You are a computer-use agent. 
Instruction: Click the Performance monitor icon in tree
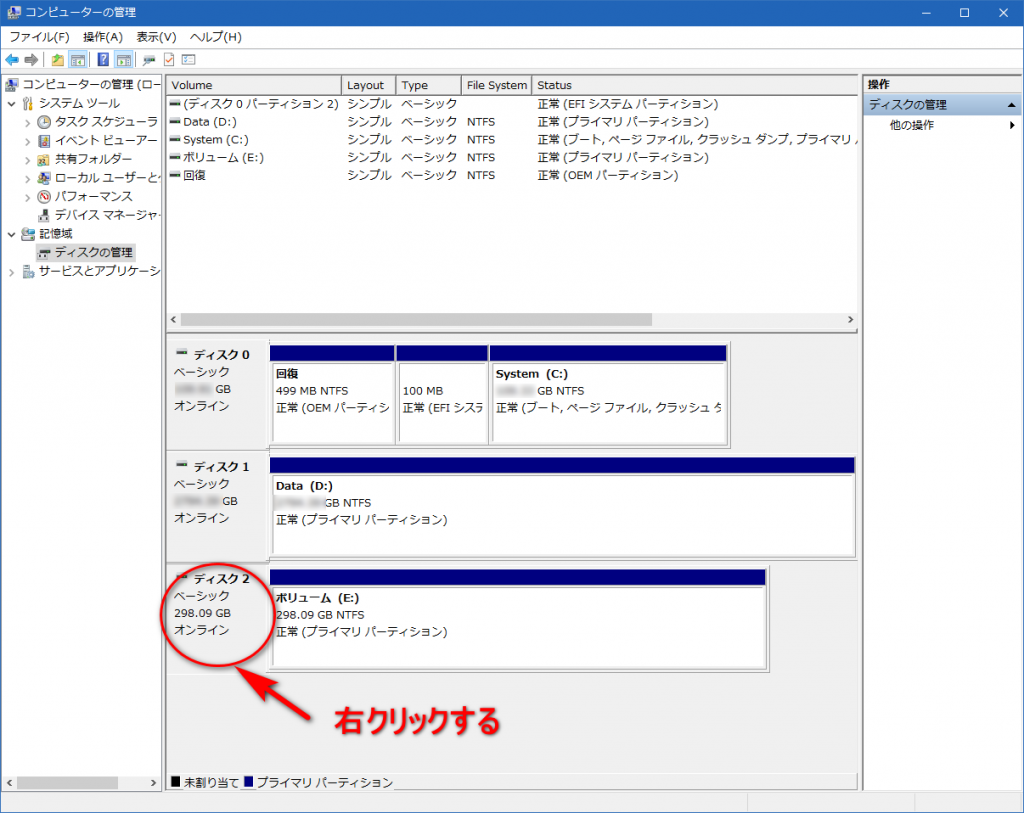44,196
